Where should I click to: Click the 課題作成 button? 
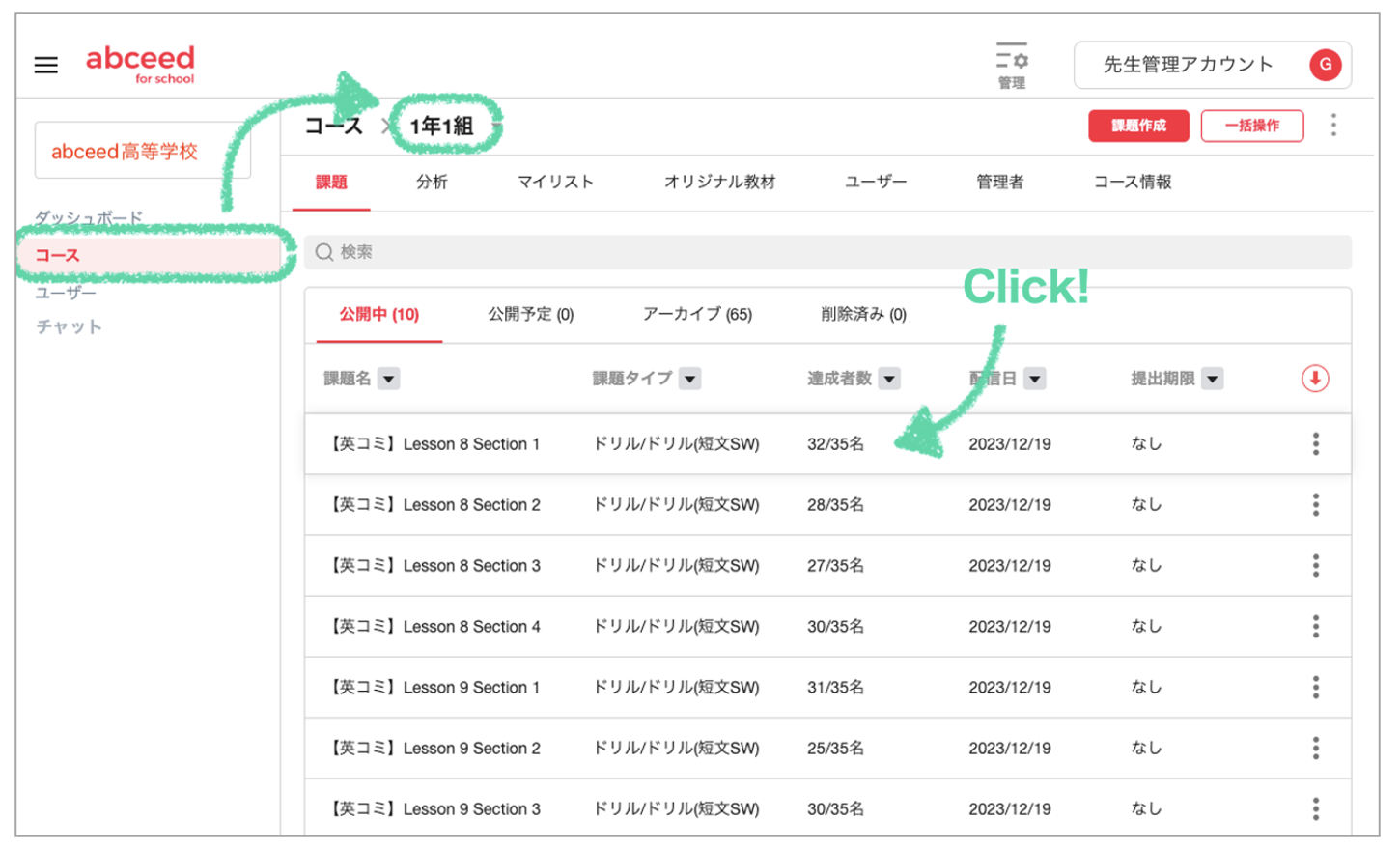point(1138,126)
